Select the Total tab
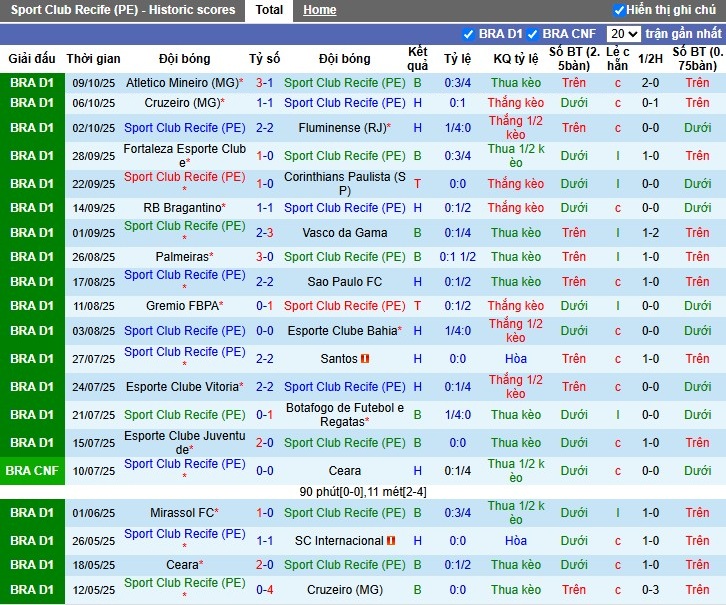 point(269,10)
